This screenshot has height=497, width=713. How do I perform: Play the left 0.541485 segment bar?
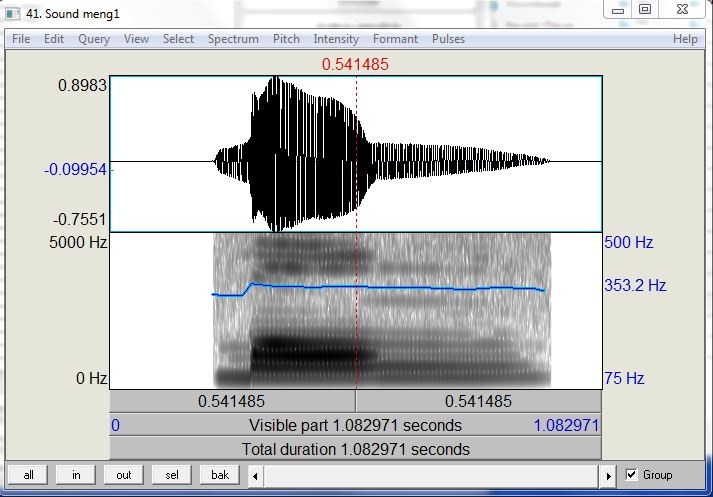232,401
